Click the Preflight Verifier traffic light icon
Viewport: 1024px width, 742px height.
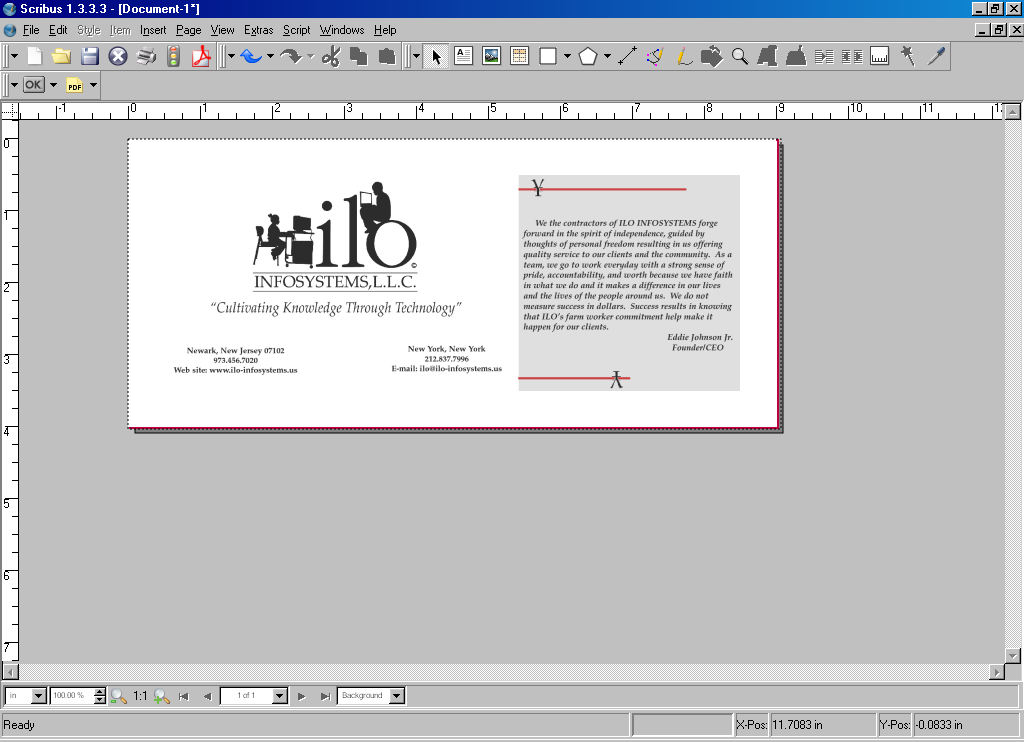tap(174, 56)
